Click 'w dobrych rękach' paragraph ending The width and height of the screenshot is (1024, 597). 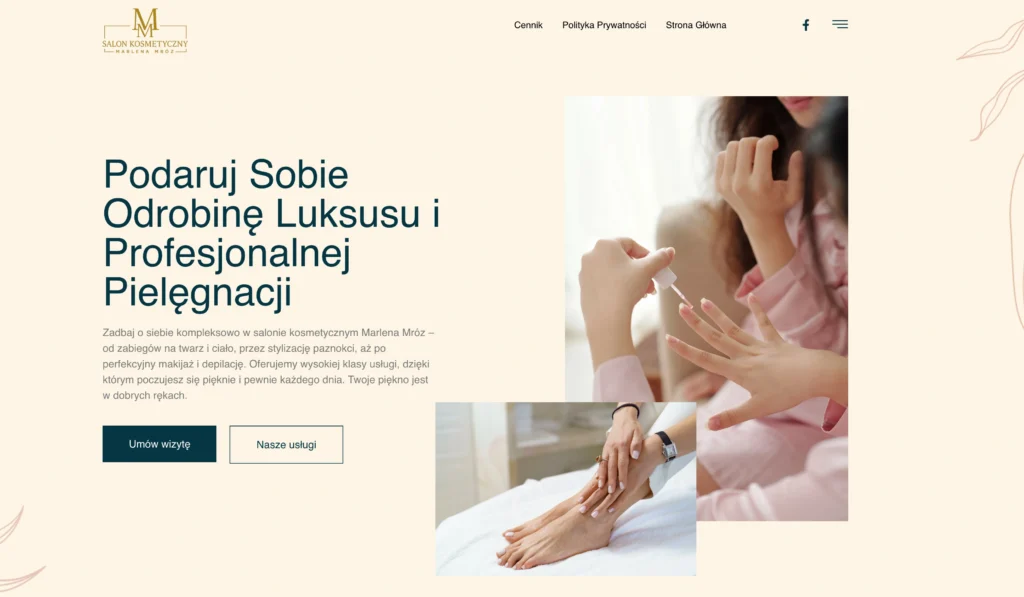145,395
